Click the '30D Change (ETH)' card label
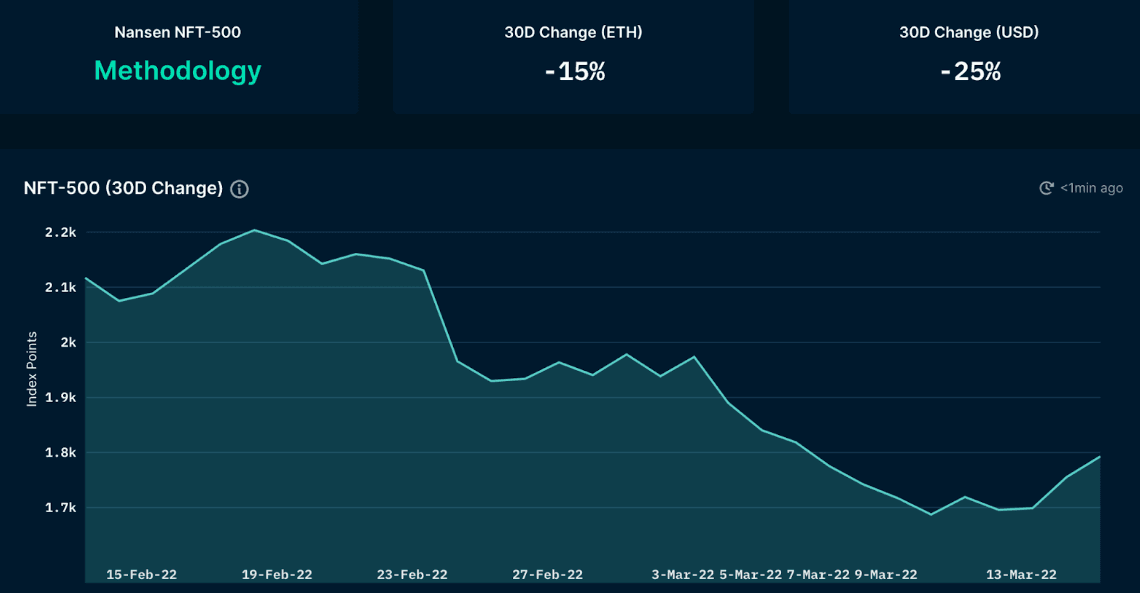This screenshot has width=1140, height=593. click(573, 32)
